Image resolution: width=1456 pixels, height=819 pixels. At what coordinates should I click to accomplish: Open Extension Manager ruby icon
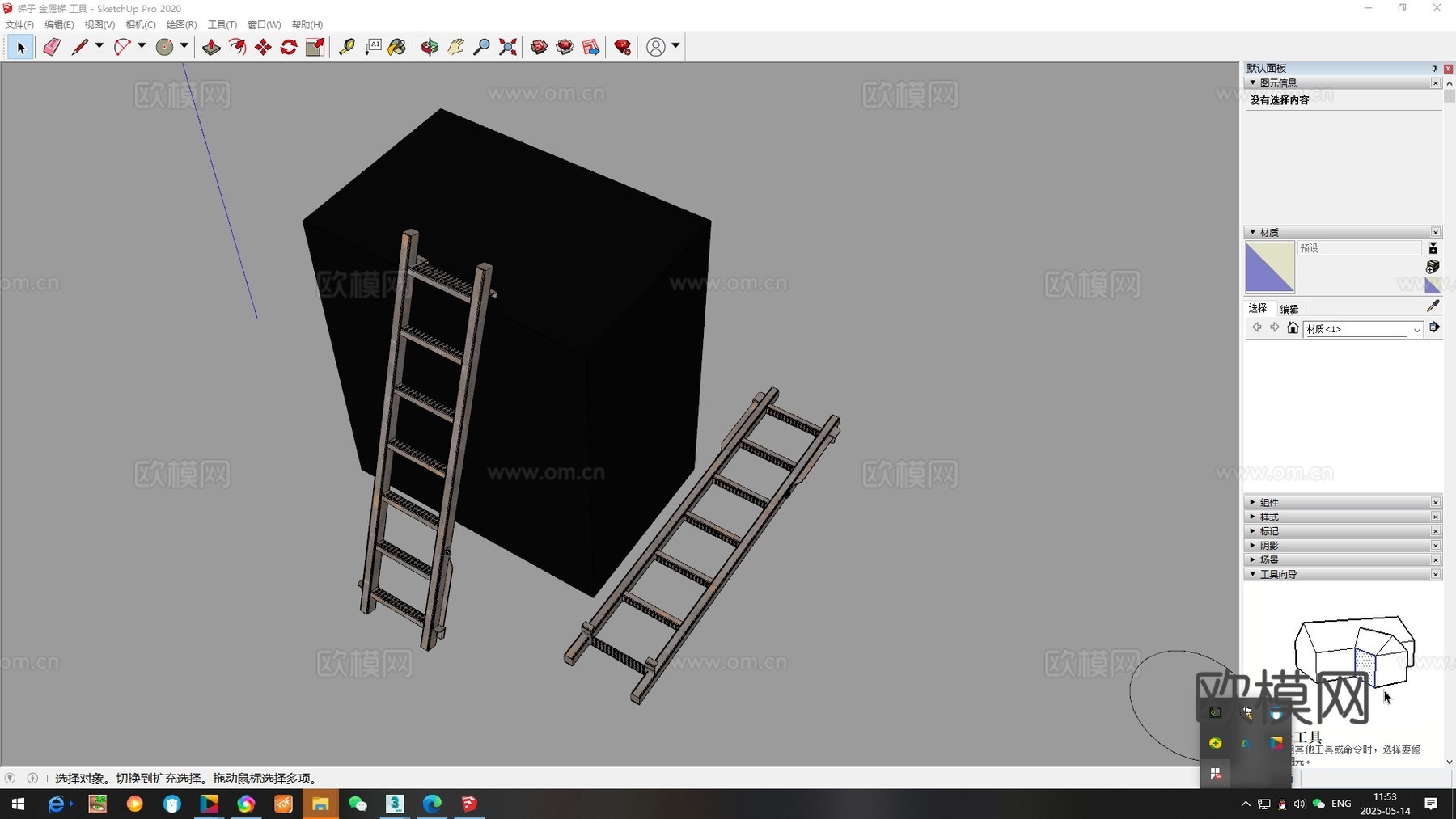point(623,48)
